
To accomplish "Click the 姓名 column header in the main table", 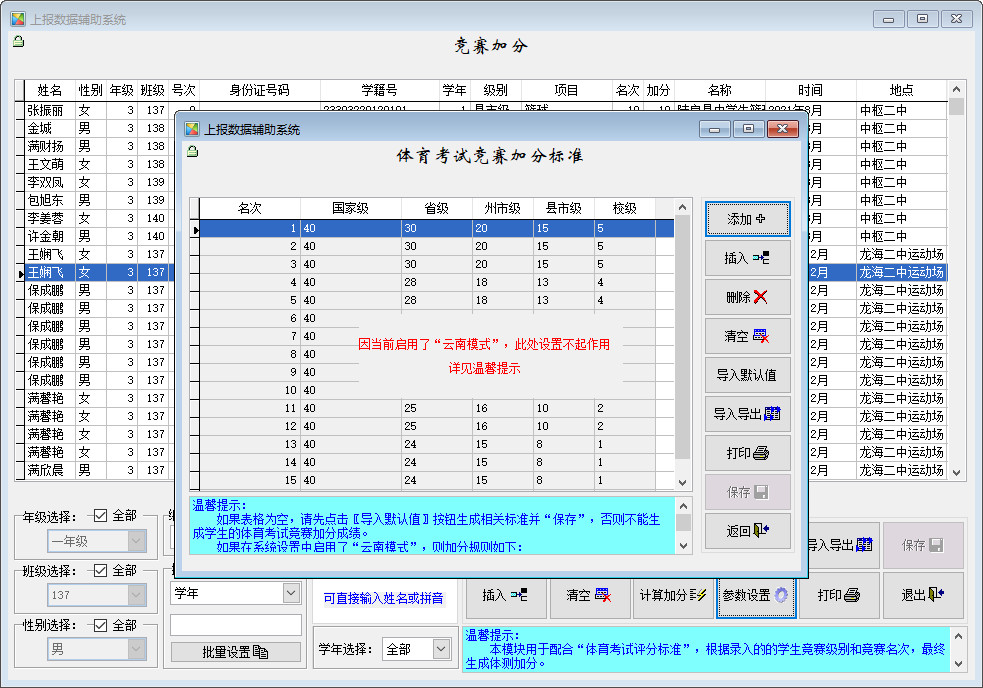I will click(50, 90).
